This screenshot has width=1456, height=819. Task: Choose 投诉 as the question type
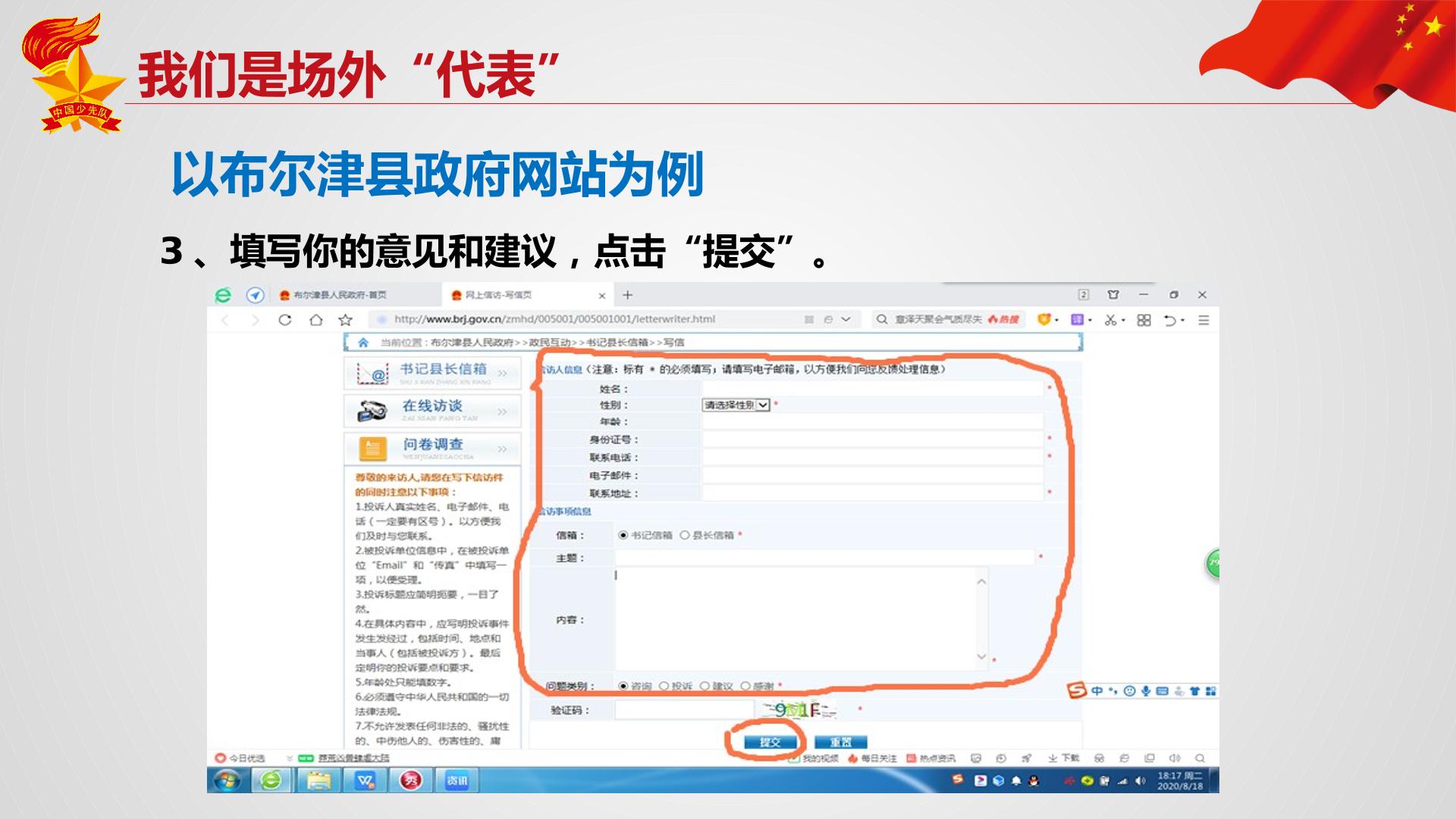pos(664,686)
